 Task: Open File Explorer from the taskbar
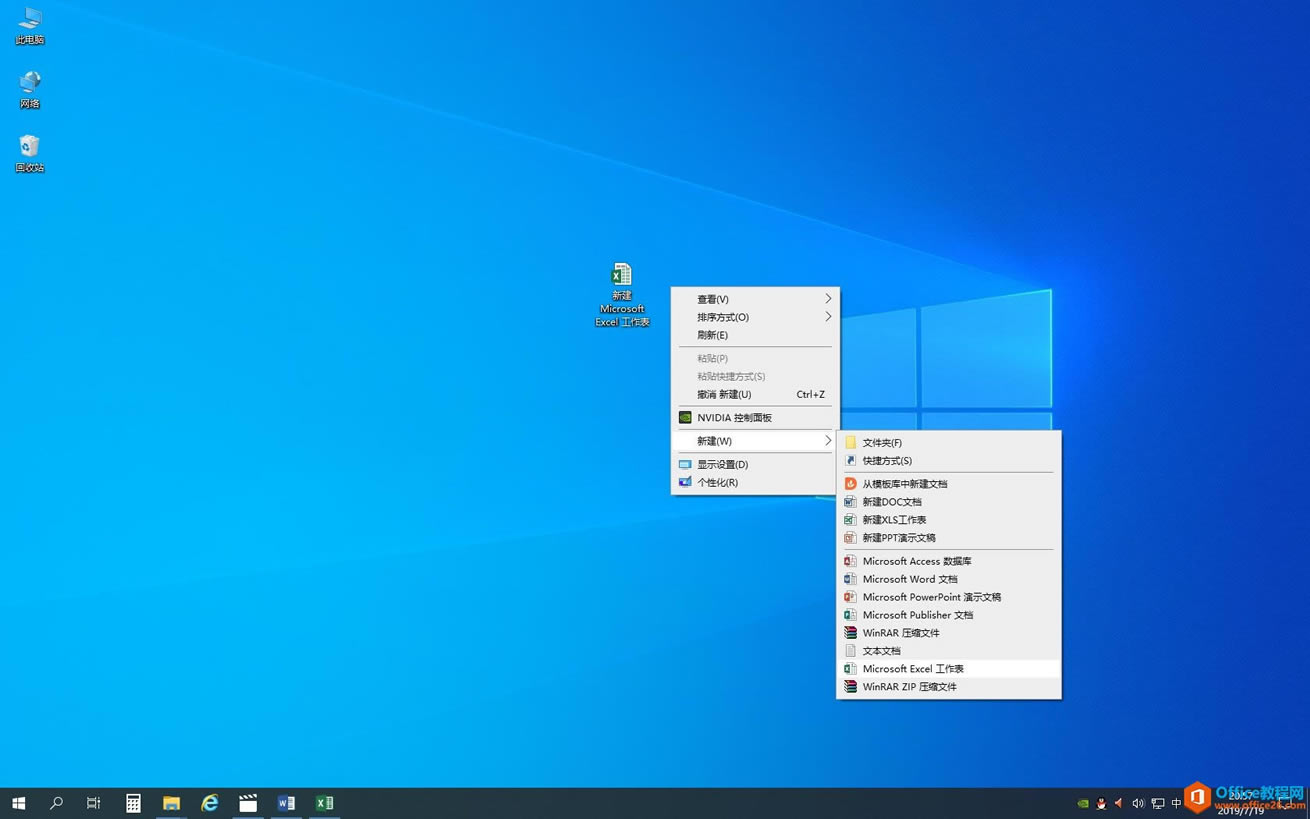(171, 802)
